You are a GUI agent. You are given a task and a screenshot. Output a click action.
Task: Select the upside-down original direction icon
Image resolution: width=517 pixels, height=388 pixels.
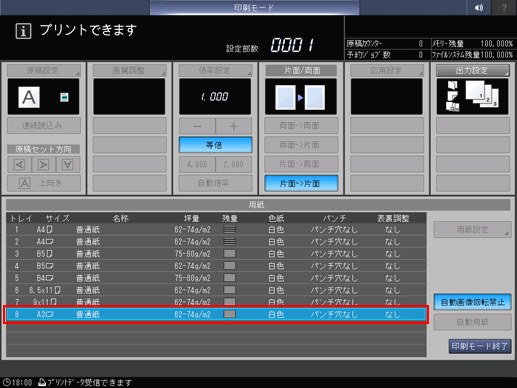tap(68, 164)
